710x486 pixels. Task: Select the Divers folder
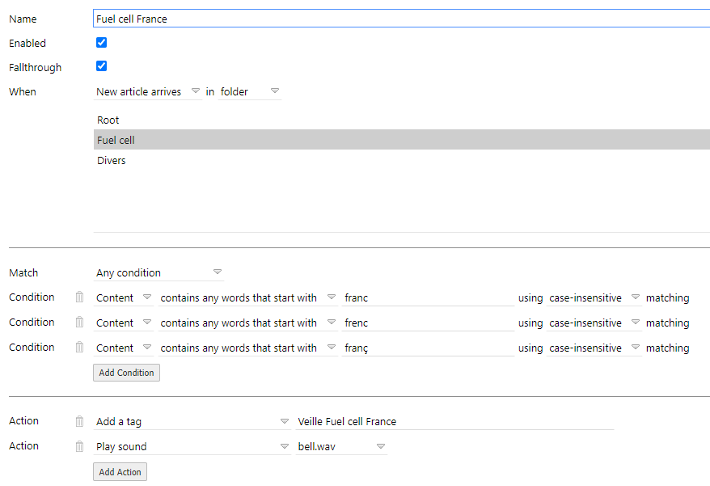pyautogui.click(x=402, y=160)
